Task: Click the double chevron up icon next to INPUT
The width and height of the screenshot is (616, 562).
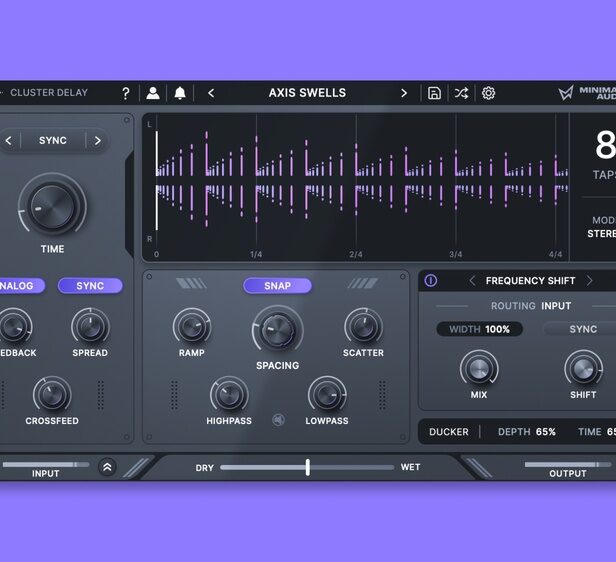Action: pos(107,467)
